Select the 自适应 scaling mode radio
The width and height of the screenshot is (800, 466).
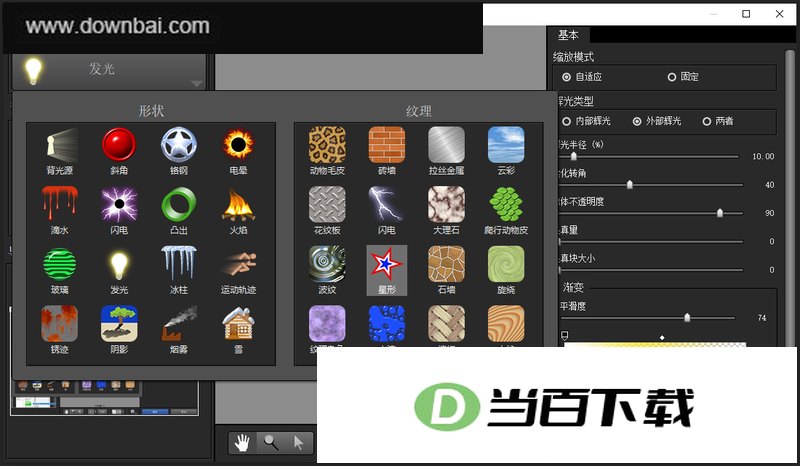[582, 77]
